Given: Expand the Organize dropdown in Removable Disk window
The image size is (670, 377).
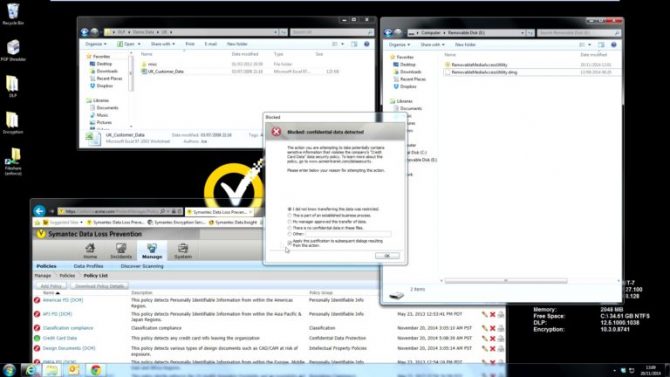Looking at the screenshot, I should coord(399,45).
